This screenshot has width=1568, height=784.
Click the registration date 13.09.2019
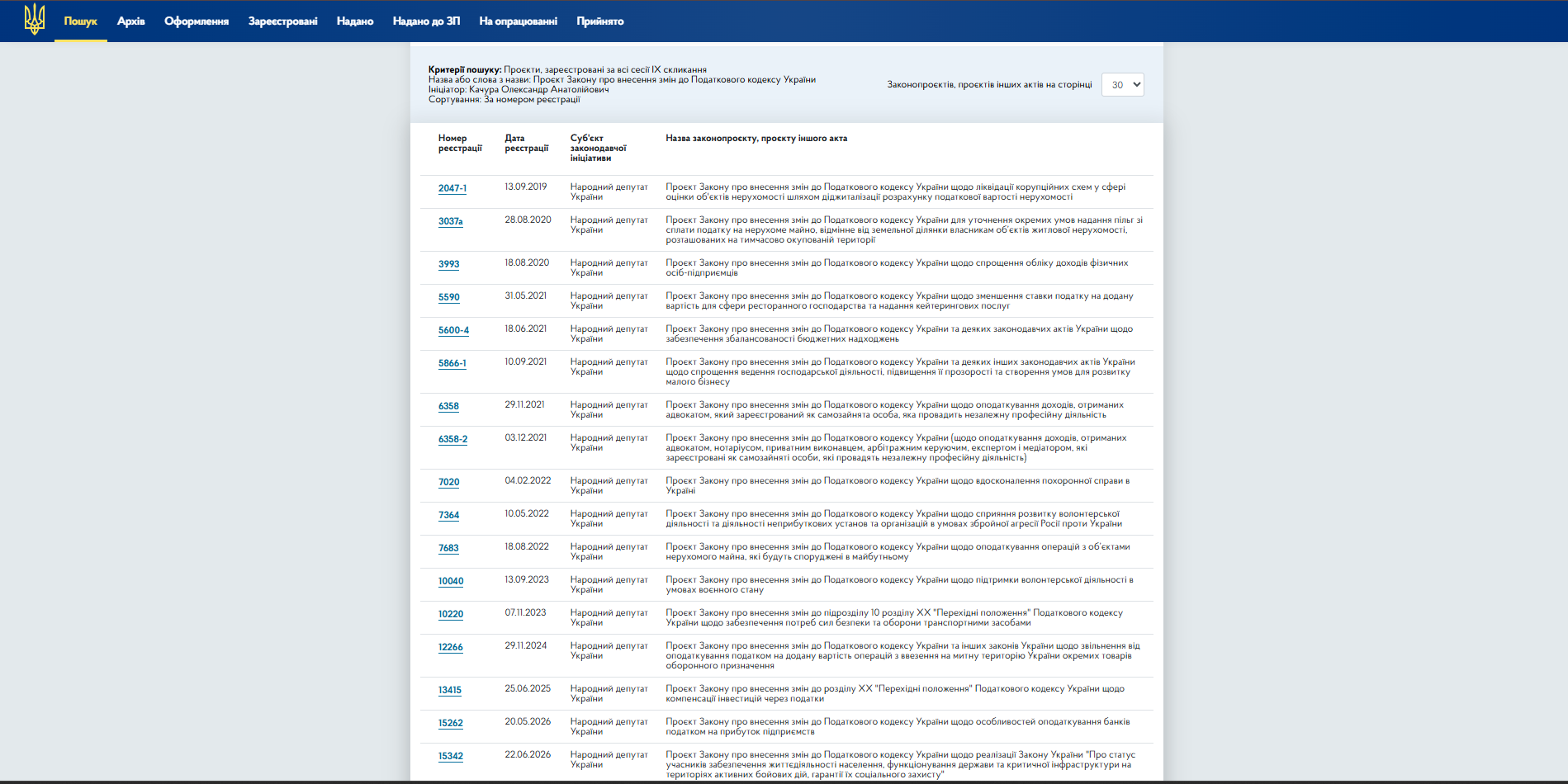[x=526, y=187]
